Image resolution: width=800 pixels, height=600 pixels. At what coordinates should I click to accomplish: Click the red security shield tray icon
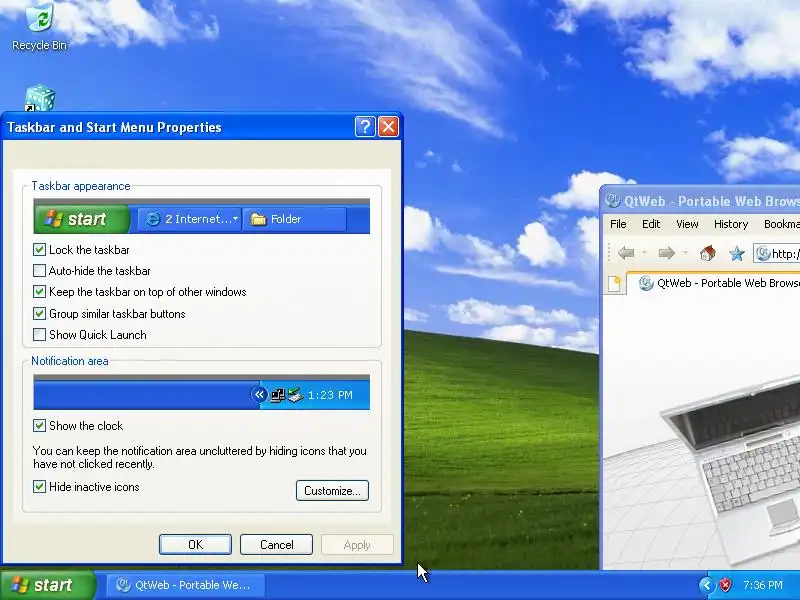click(725, 585)
